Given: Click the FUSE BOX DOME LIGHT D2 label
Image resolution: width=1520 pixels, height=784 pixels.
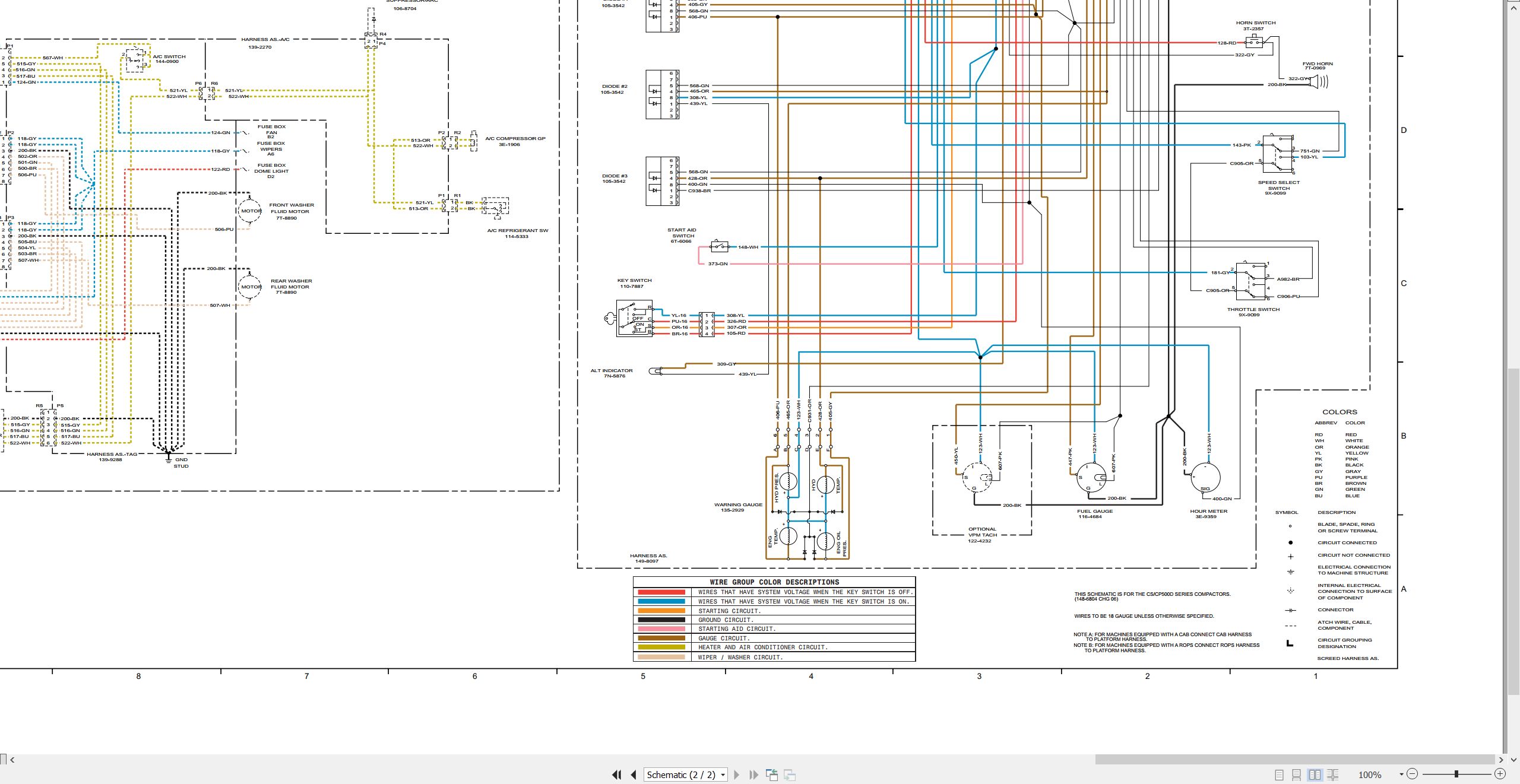Looking at the screenshot, I should coord(271,171).
